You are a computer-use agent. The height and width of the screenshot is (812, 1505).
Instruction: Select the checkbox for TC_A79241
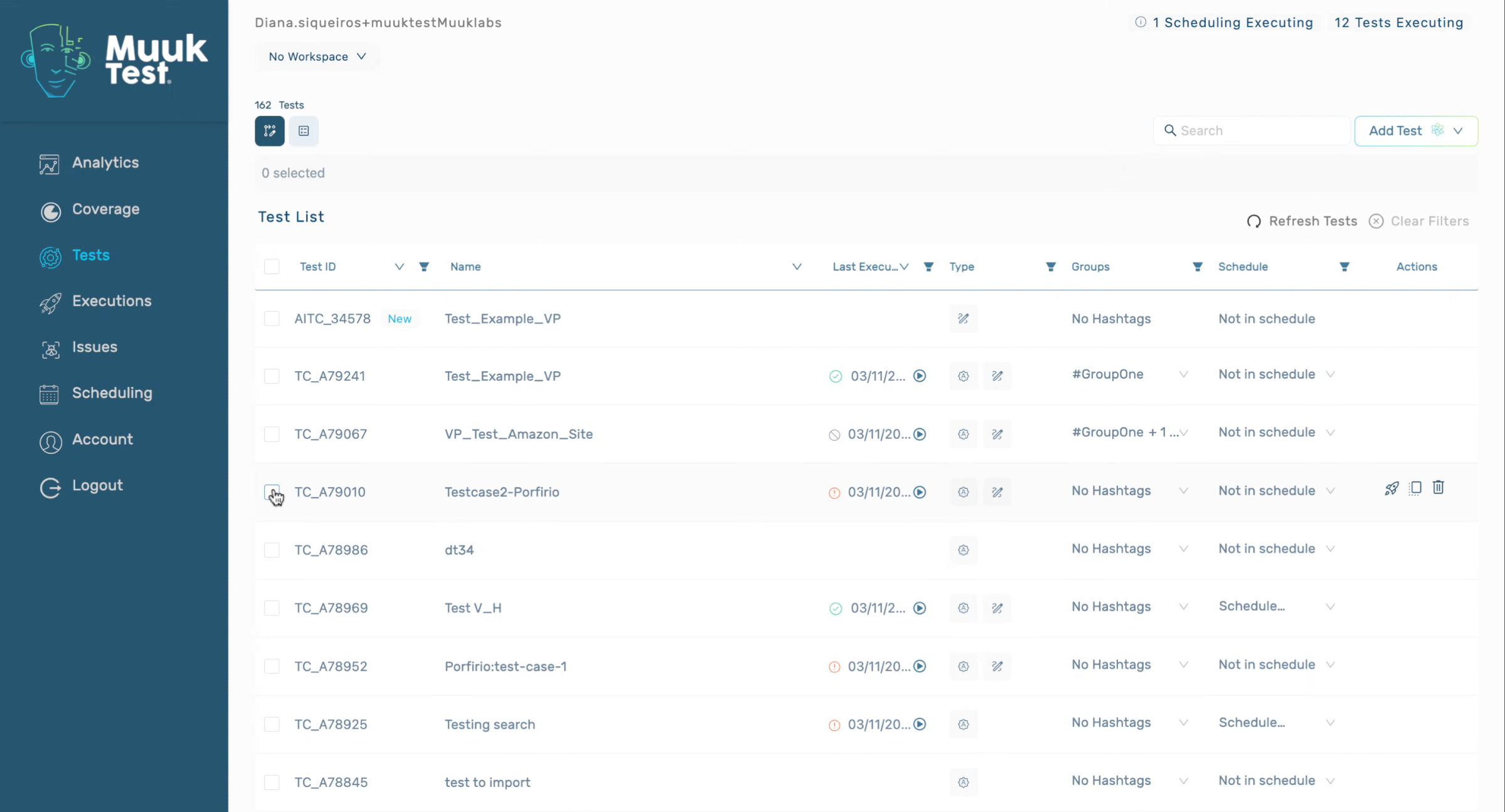pos(272,376)
